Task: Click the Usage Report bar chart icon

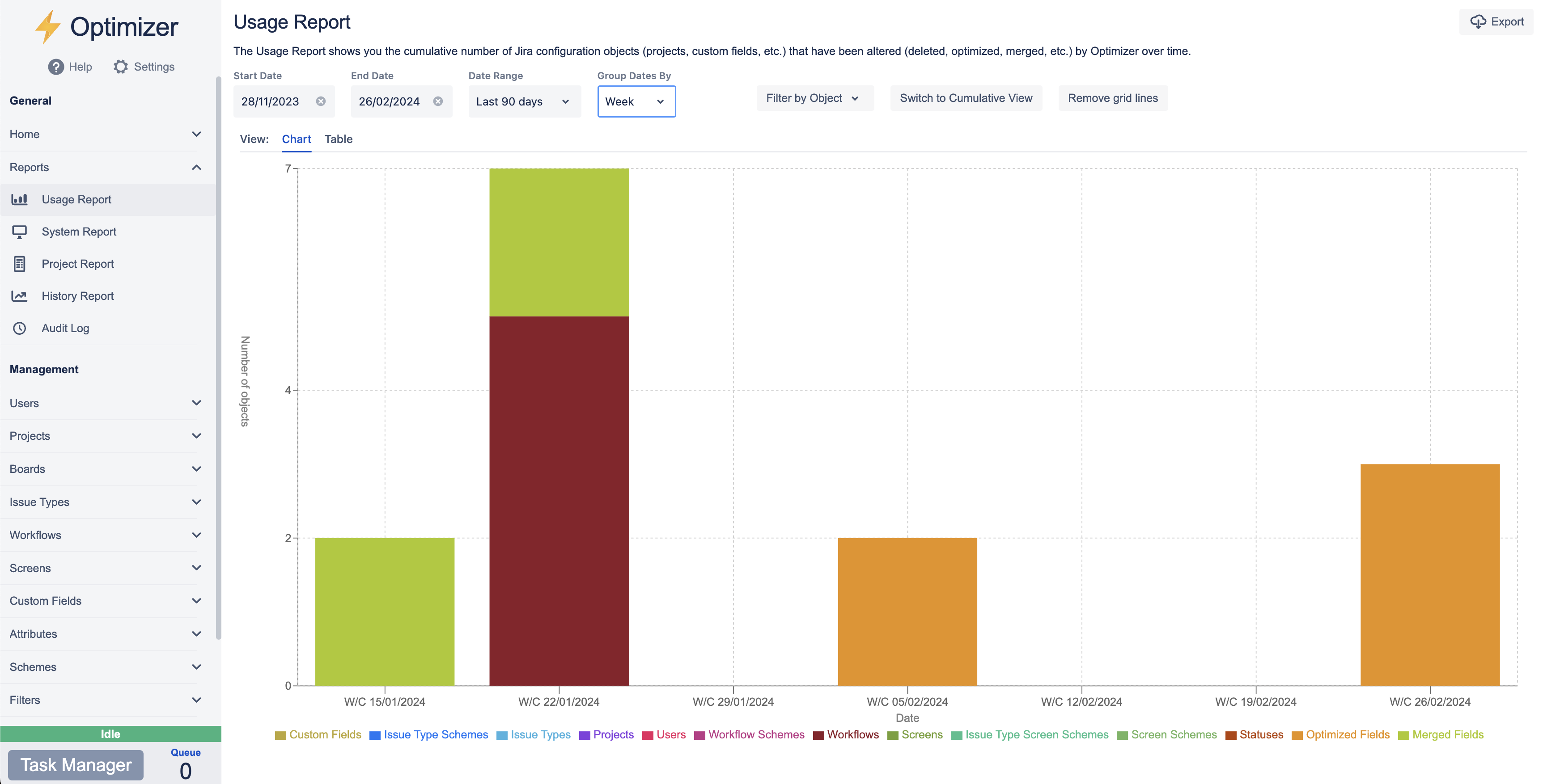Action: tap(19, 199)
